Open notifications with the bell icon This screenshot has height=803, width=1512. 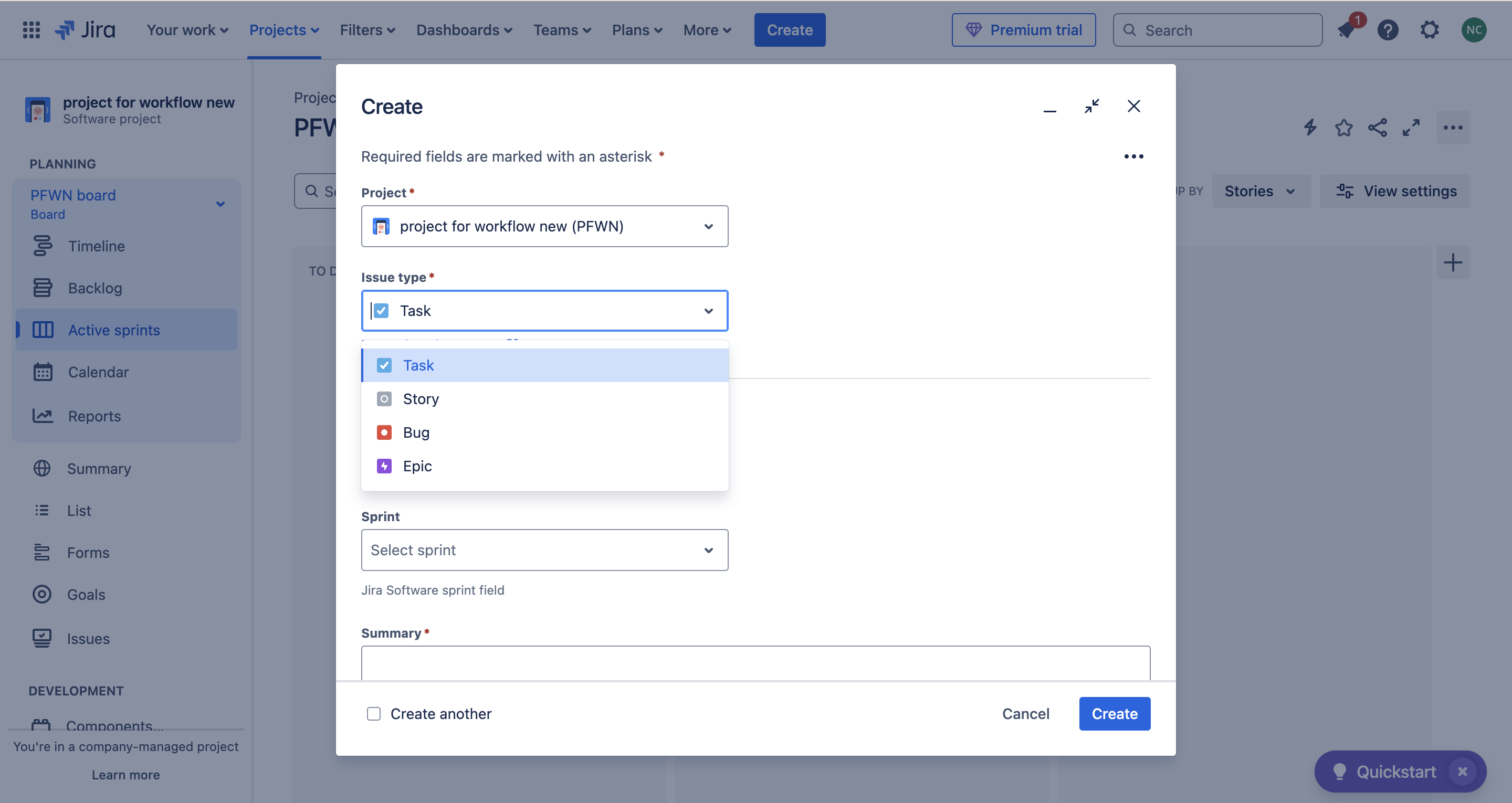pyautogui.click(x=1345, y=29)
